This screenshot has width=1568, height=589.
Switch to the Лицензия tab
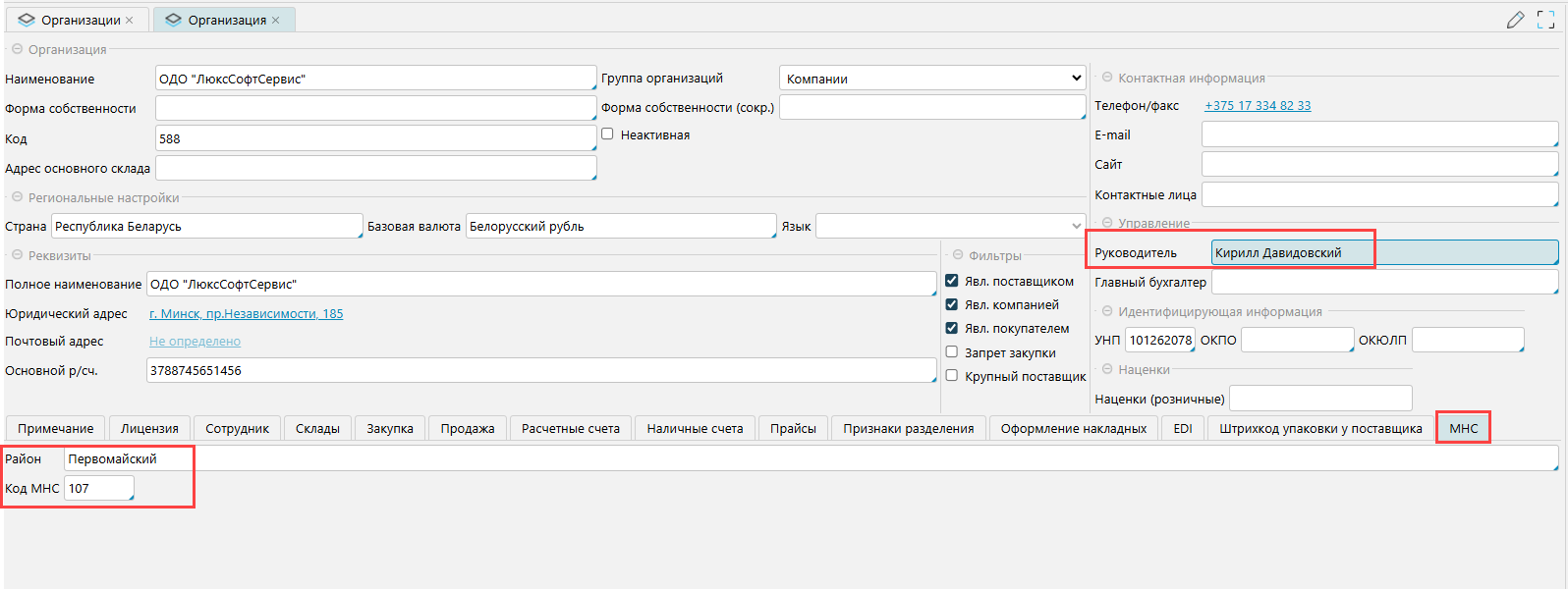149,429
